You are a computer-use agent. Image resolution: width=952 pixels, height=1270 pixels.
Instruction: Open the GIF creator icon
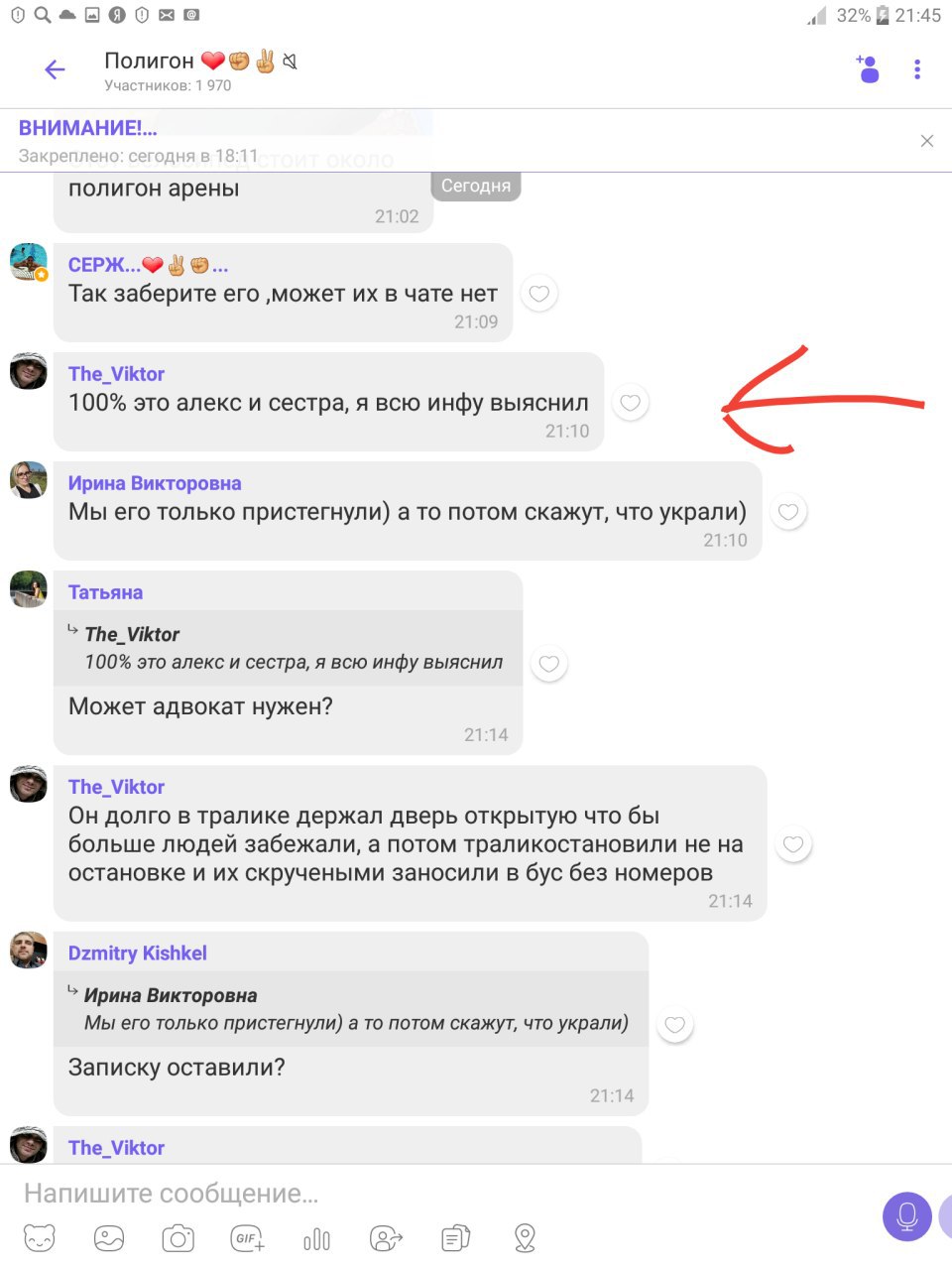point(248,1238)
